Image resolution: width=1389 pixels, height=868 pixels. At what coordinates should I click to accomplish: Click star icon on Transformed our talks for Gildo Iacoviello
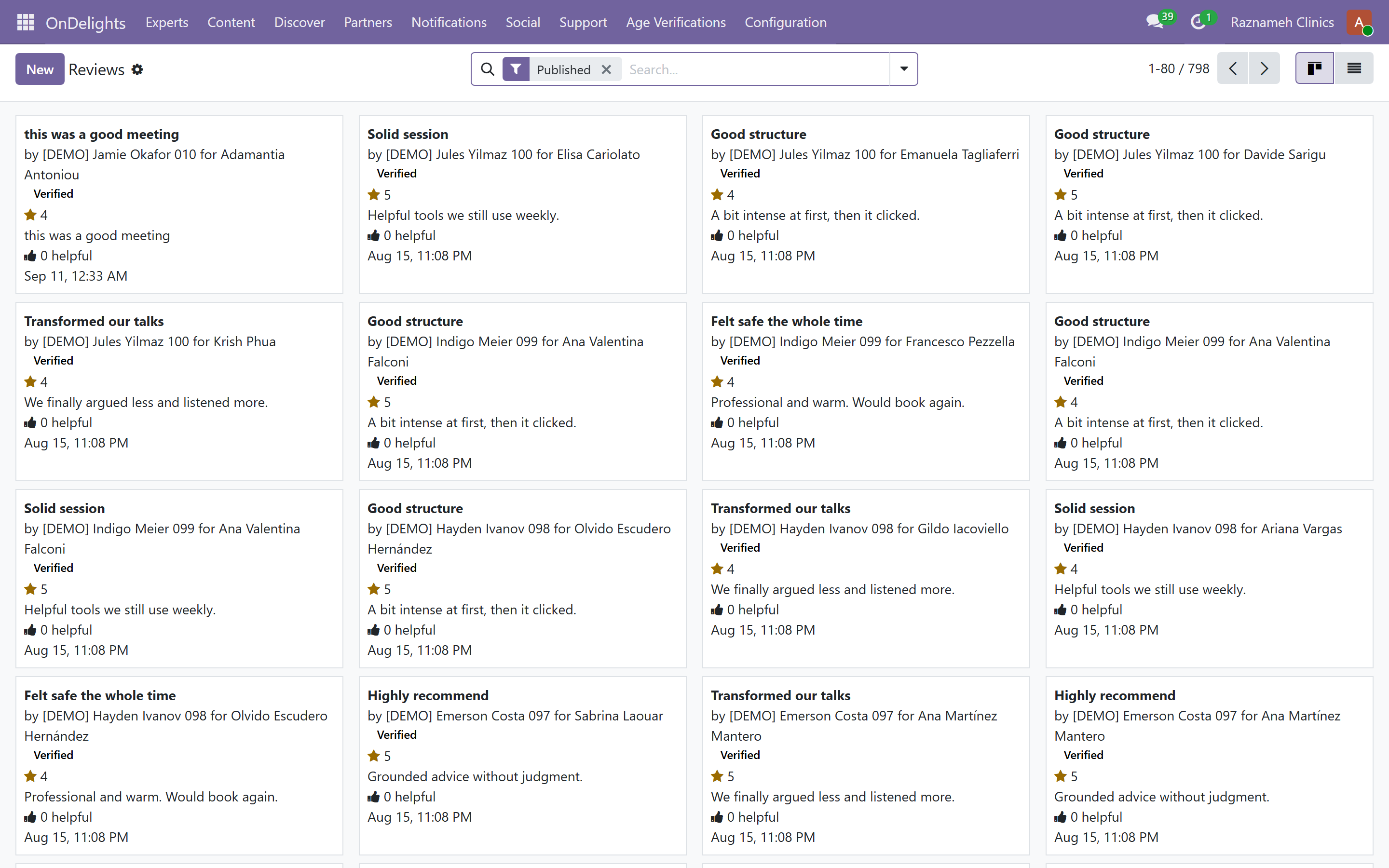(717, 569)
